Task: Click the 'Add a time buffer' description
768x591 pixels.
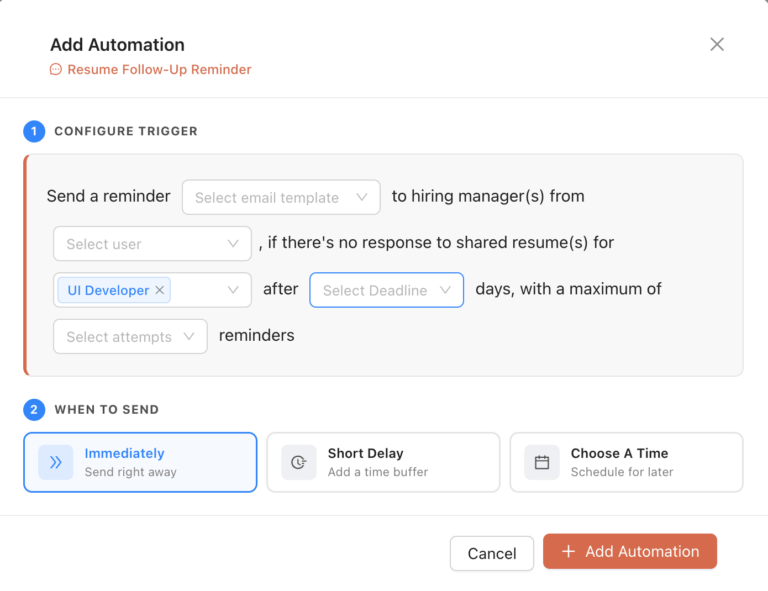Action: (x=378, y=472)
